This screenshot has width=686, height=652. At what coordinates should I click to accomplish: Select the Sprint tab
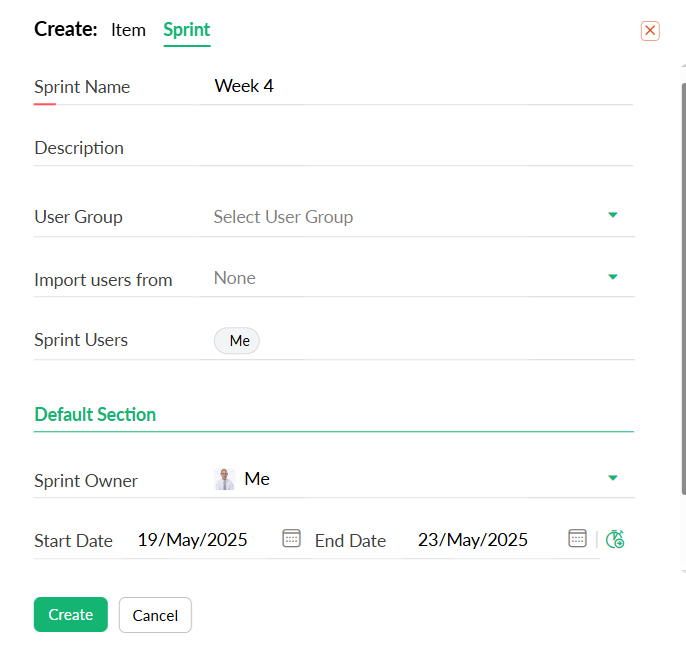187,30
